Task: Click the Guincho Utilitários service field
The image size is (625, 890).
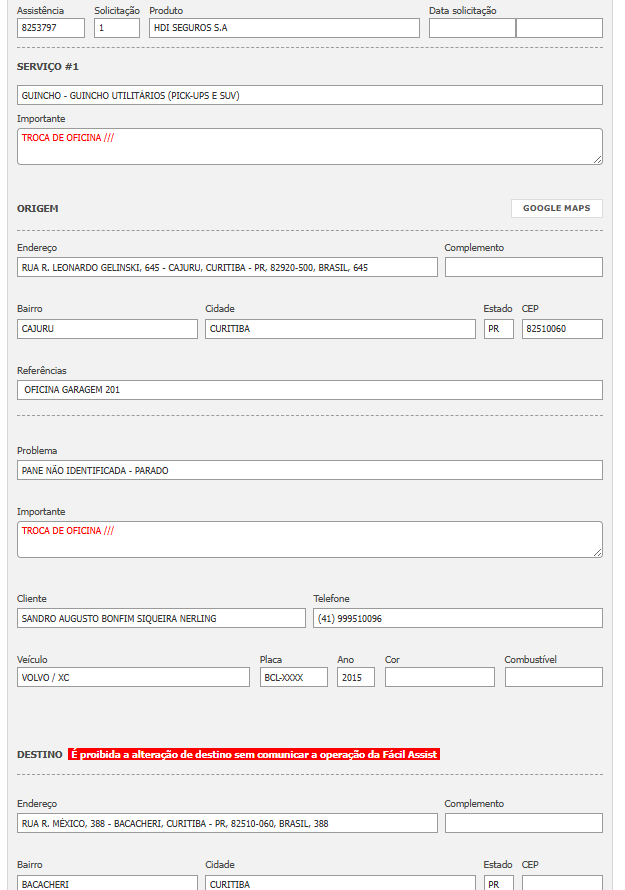Action: [310, 95]
